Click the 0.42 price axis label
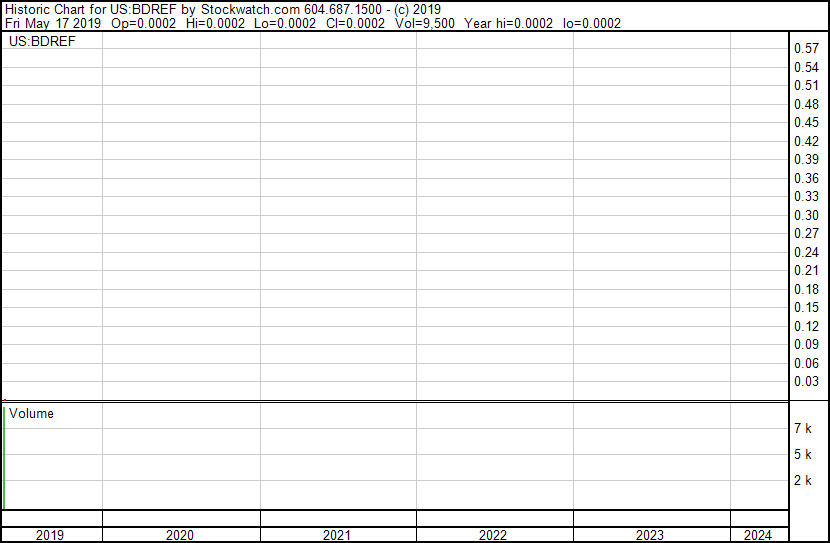 [x=806, y=141]
